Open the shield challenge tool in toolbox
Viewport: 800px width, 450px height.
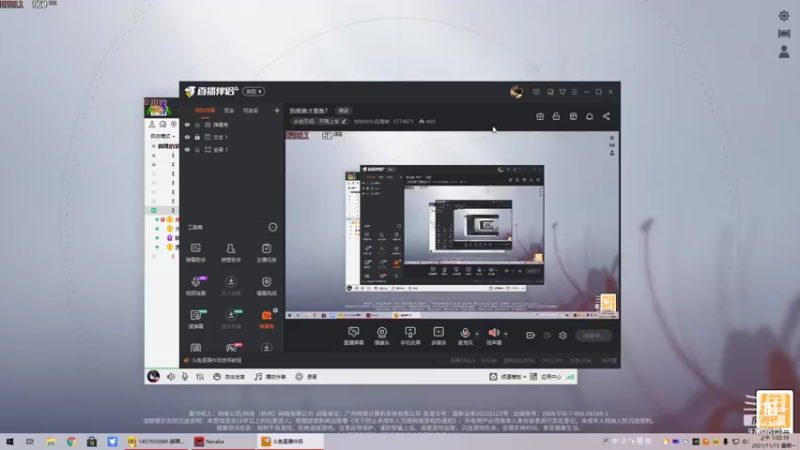pyautogui.click(x=266, y=286)
